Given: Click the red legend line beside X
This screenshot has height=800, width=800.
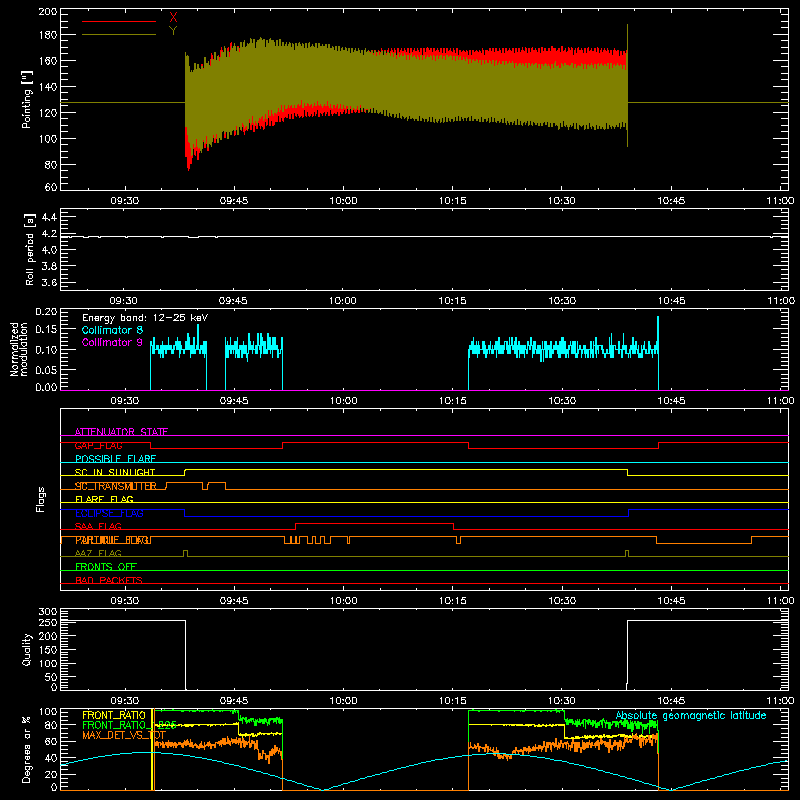Looking at the screenshot, I should pos(119,21).
